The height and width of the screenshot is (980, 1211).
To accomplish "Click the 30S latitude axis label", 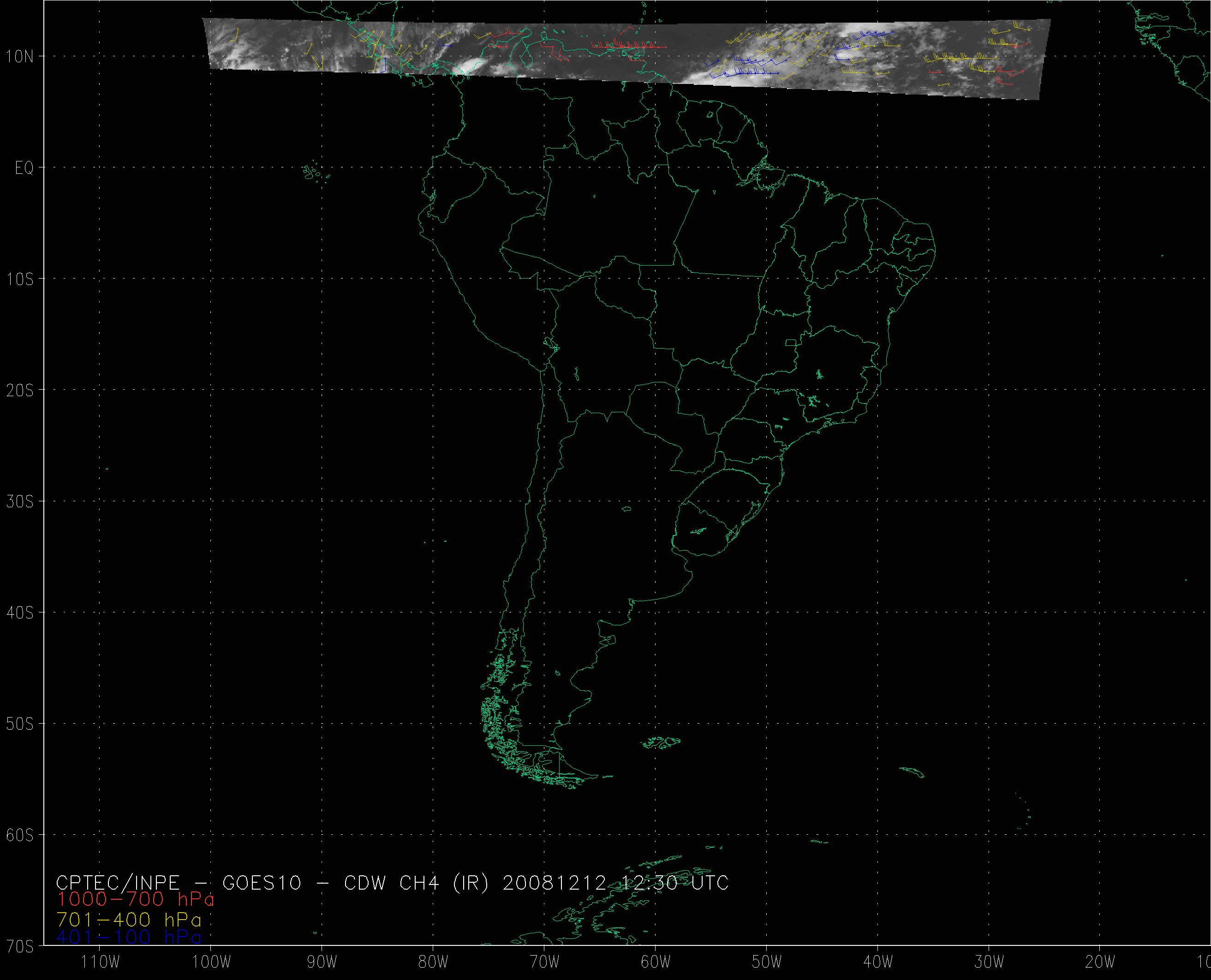I will tap(20, 502).
